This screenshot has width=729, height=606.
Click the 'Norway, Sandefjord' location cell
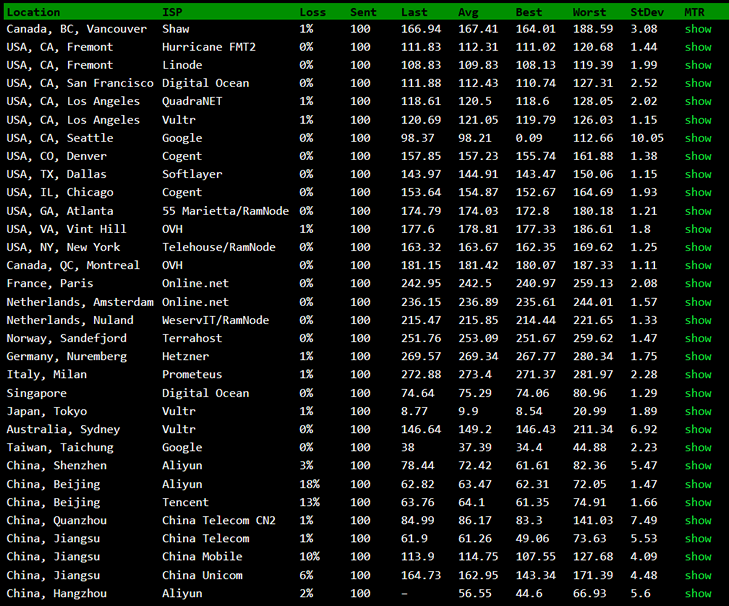(x=66, y=338)
